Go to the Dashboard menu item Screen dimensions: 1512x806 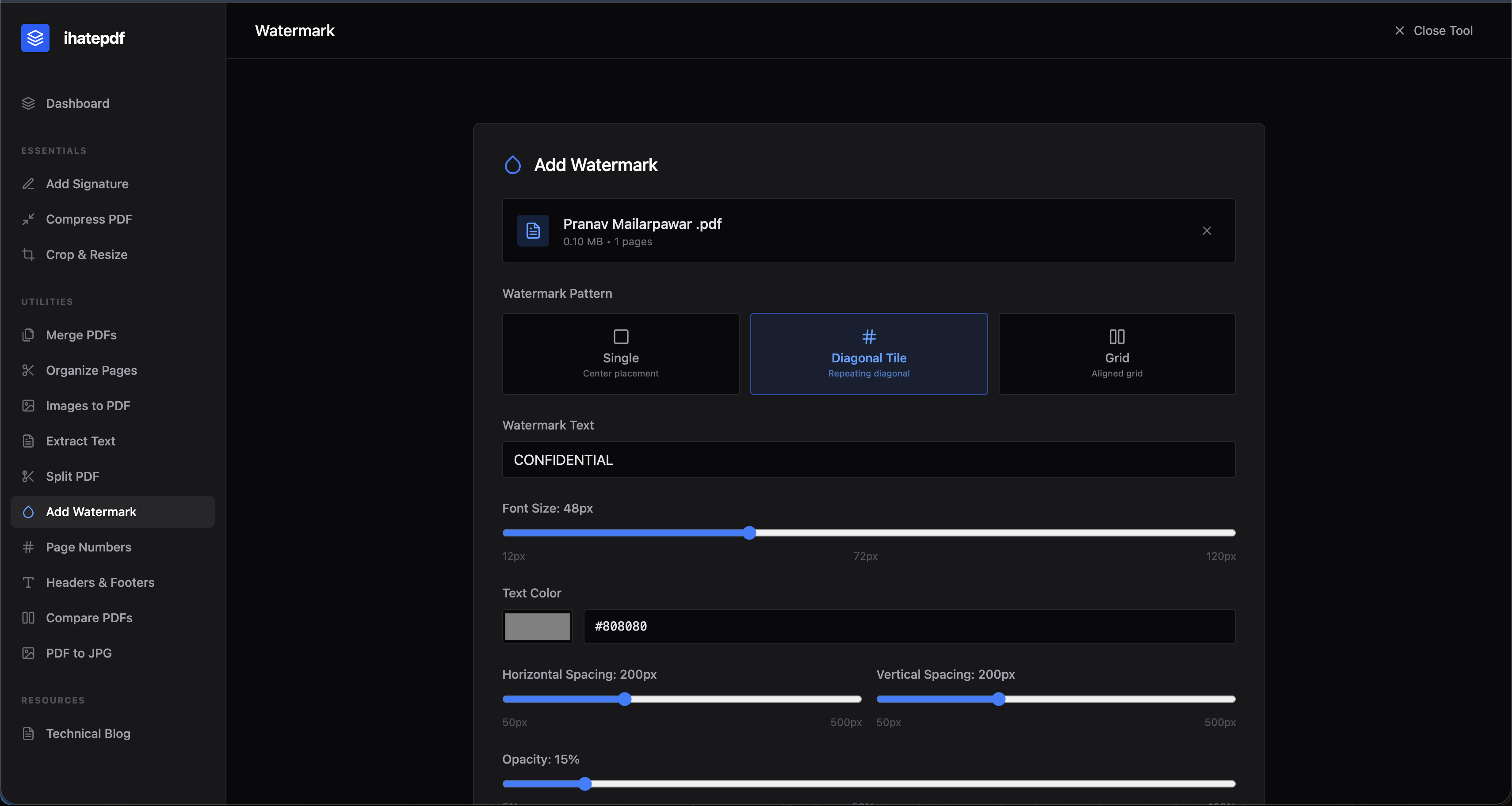tap(77, 103)
